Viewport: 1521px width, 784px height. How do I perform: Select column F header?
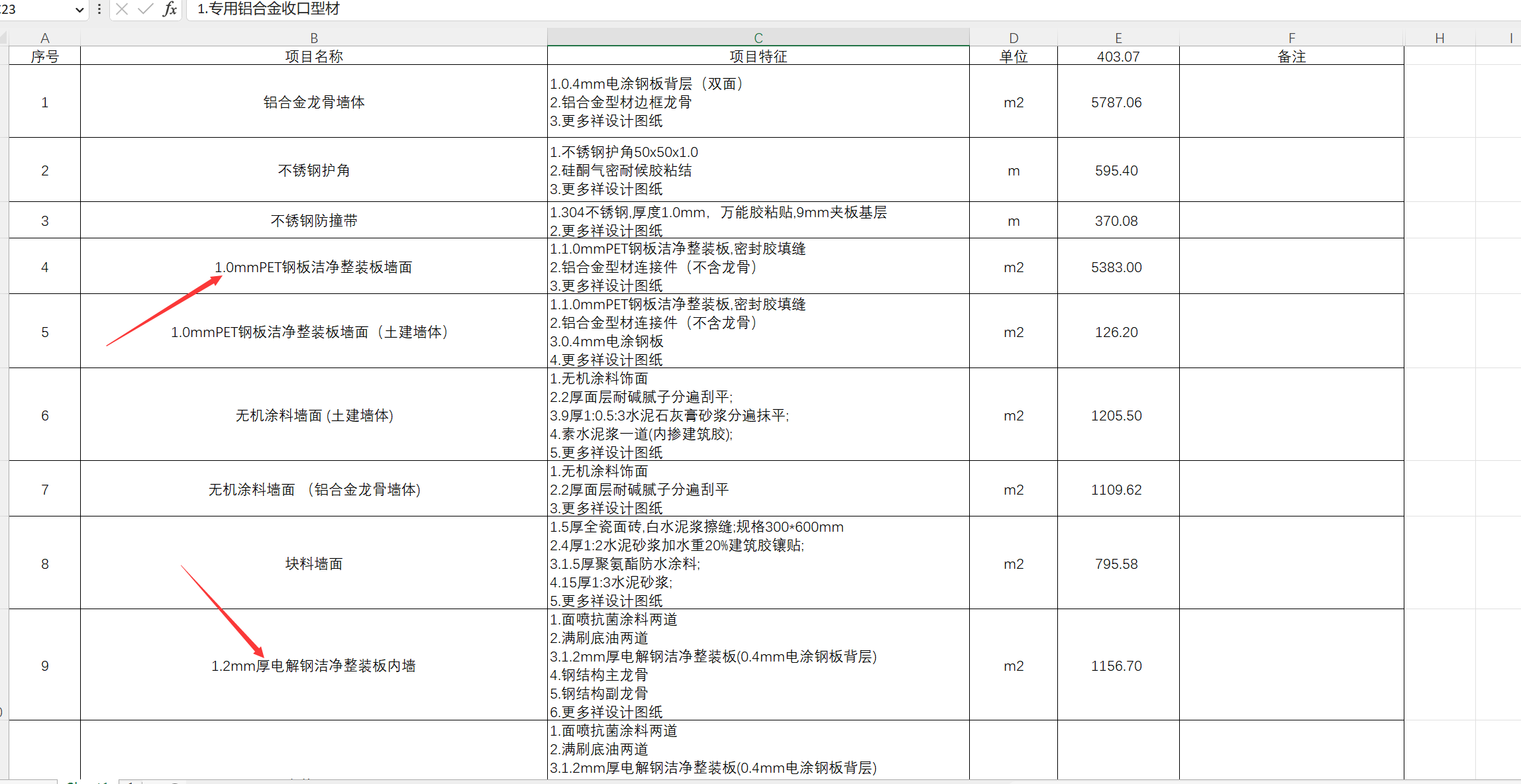tap(1292, 38)
